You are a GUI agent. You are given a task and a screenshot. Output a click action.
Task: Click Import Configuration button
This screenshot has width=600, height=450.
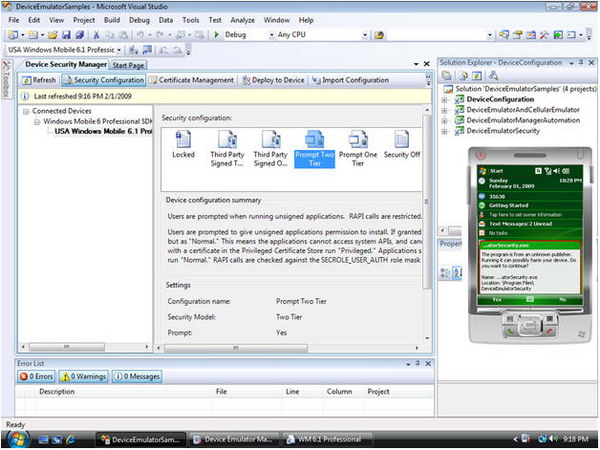[350, 80]
